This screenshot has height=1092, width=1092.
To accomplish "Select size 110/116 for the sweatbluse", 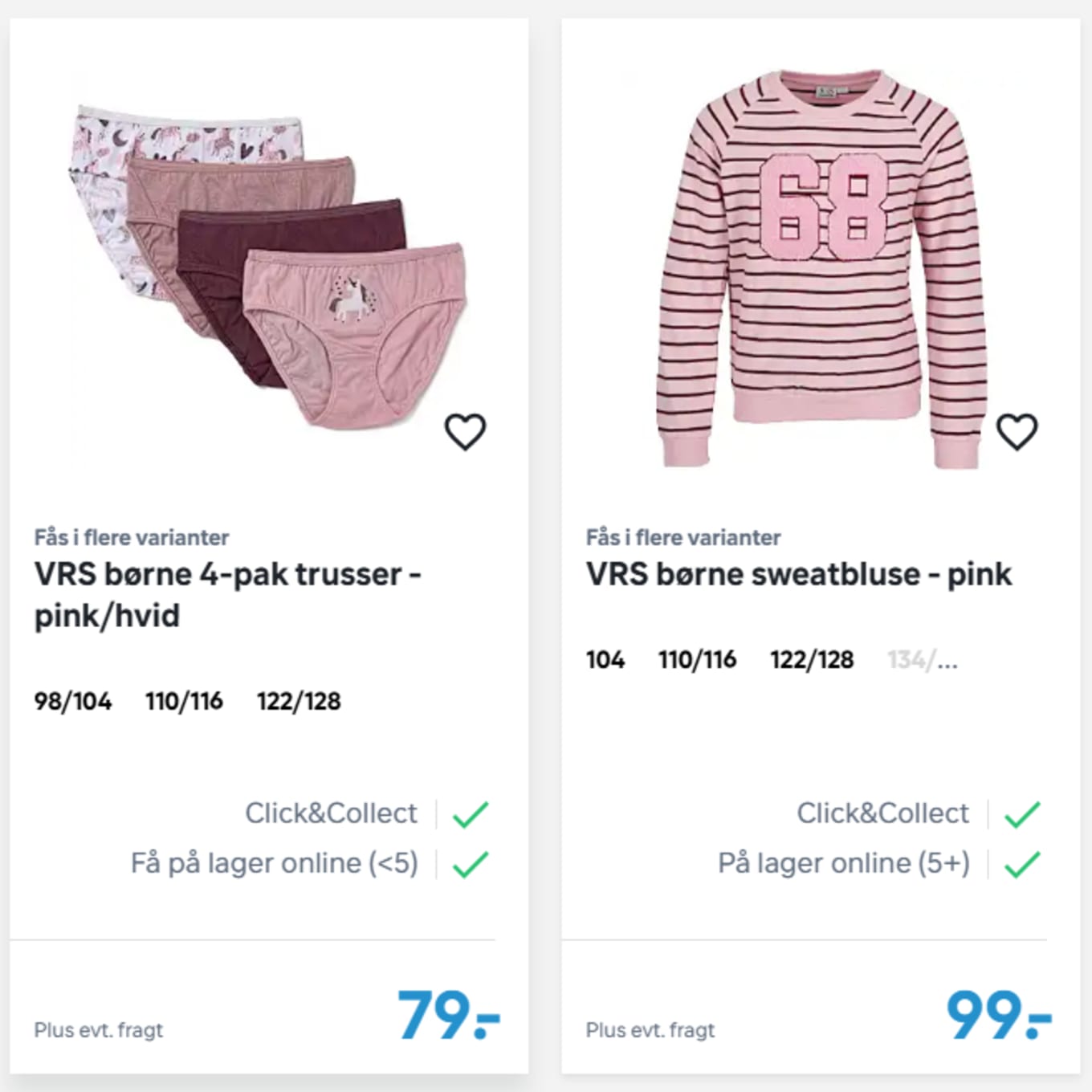I will [x=698, y=659].
